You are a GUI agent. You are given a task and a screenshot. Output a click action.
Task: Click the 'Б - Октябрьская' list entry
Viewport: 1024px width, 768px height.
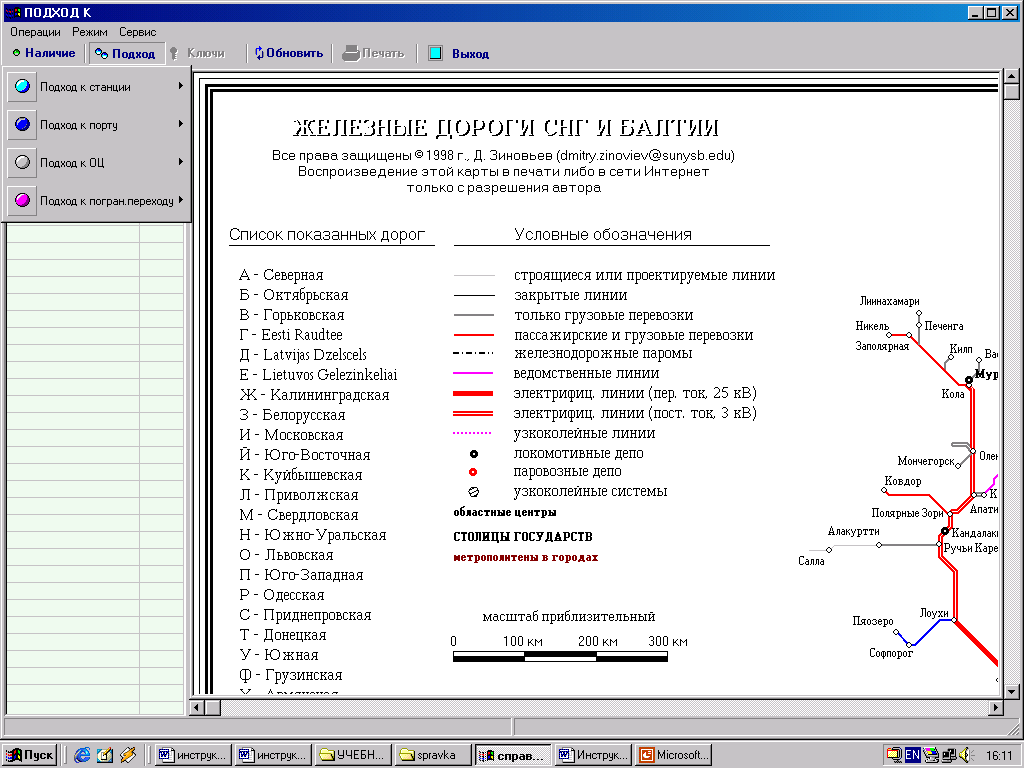tap(293, 295)
